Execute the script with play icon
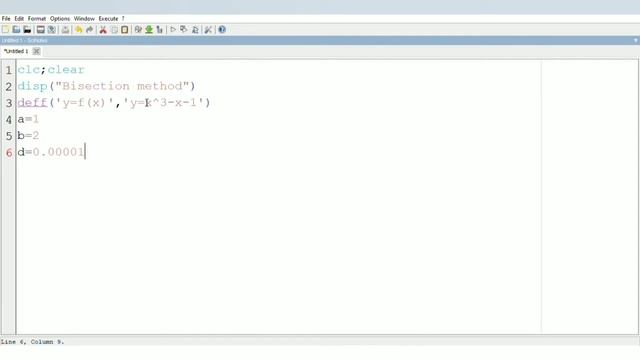 click(173, 30)
